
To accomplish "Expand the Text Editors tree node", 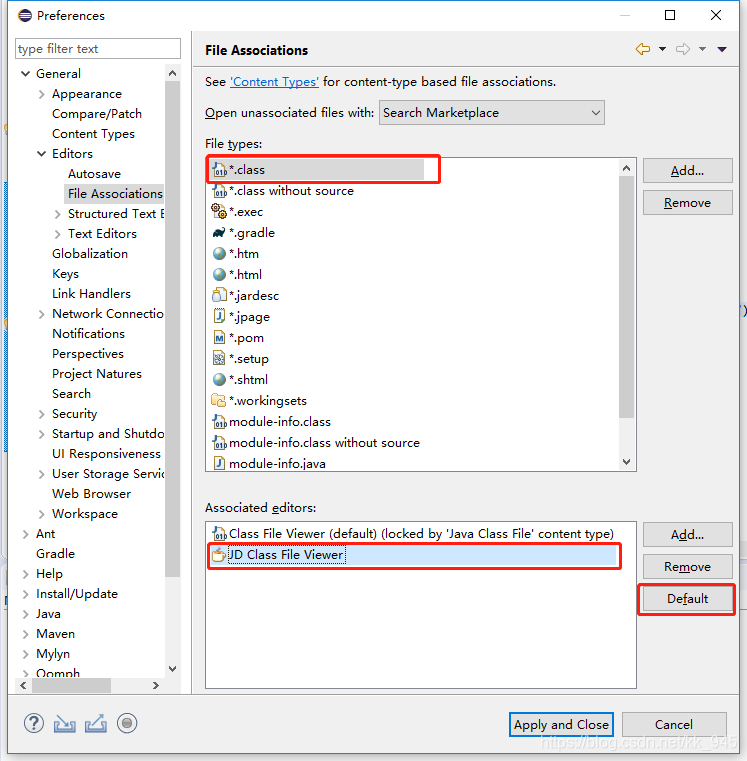I will click(x=57, y=234).
